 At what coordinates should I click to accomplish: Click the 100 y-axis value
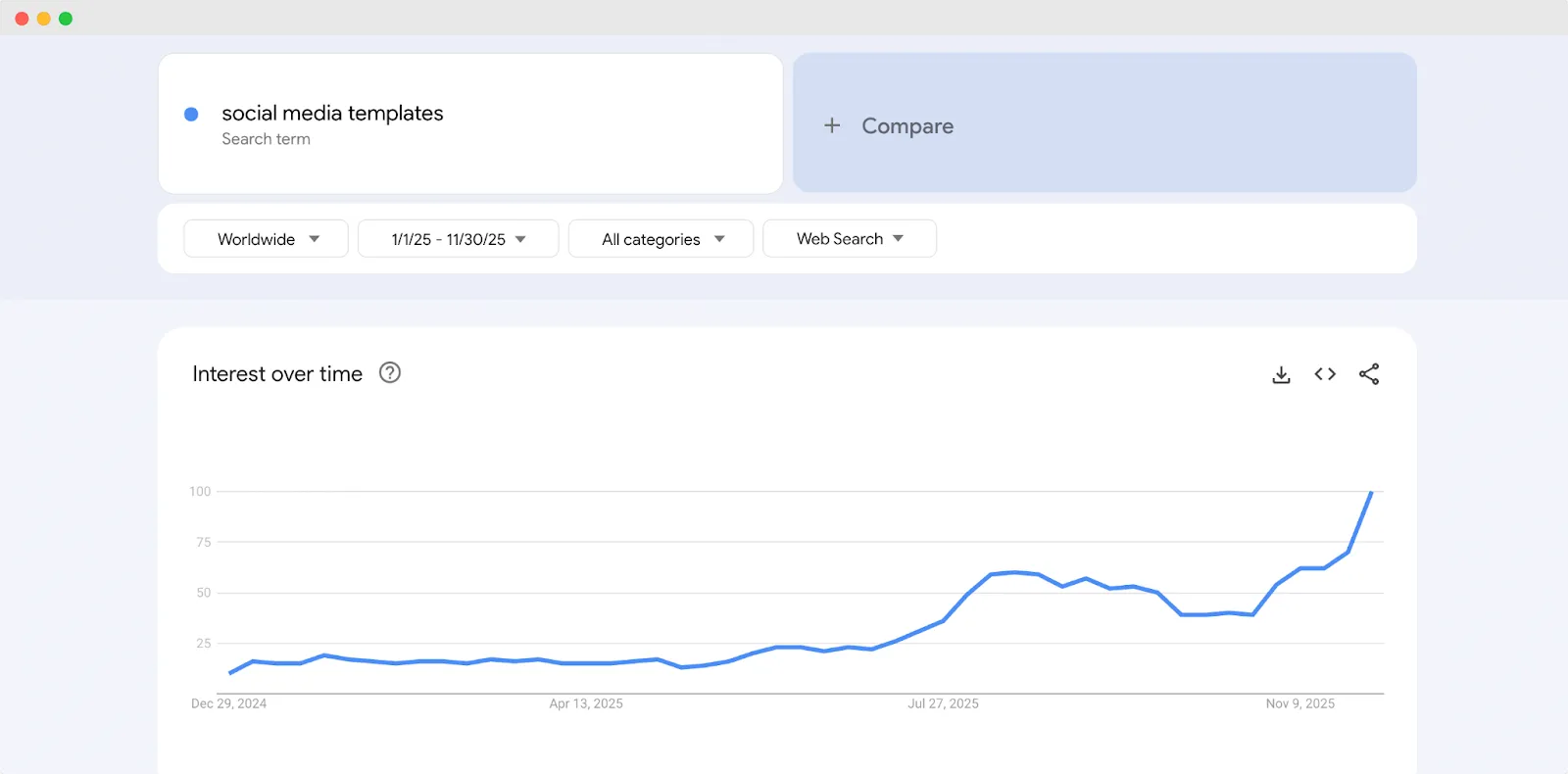pyautogui.click(x=200, y=492)
